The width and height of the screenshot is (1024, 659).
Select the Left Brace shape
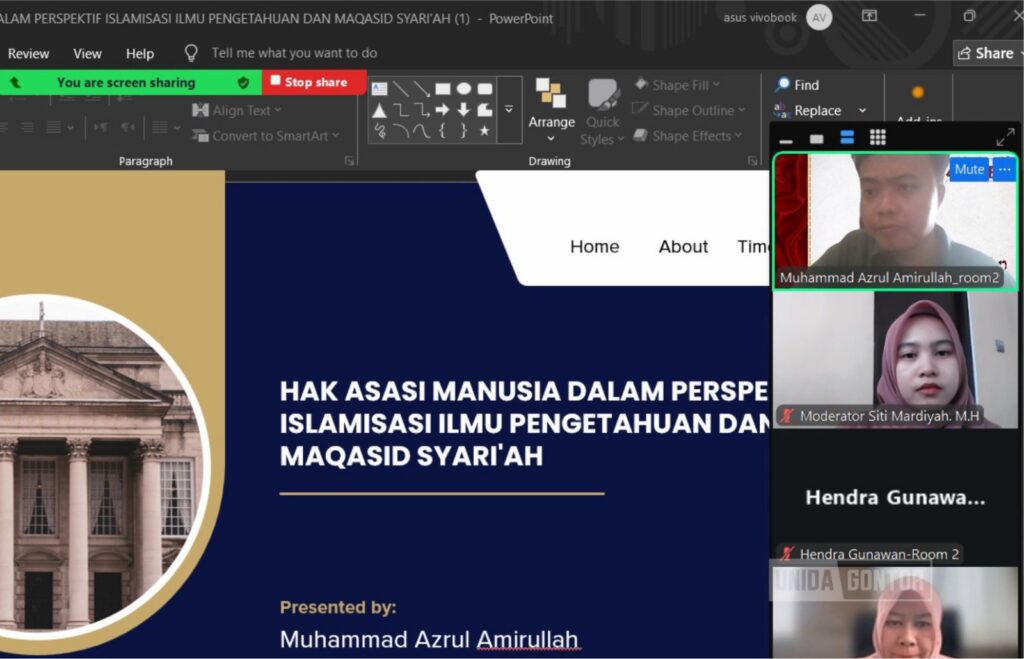click(443, 131)
